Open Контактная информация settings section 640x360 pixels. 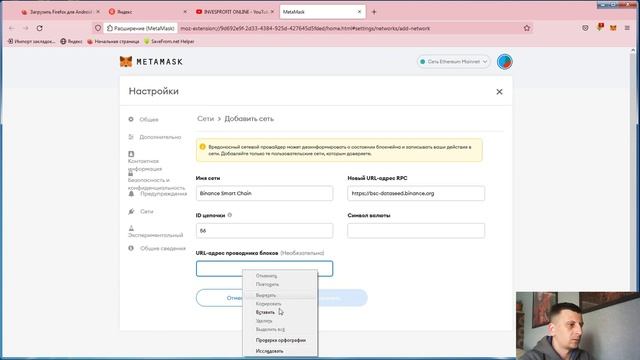[x=145, y=161]
